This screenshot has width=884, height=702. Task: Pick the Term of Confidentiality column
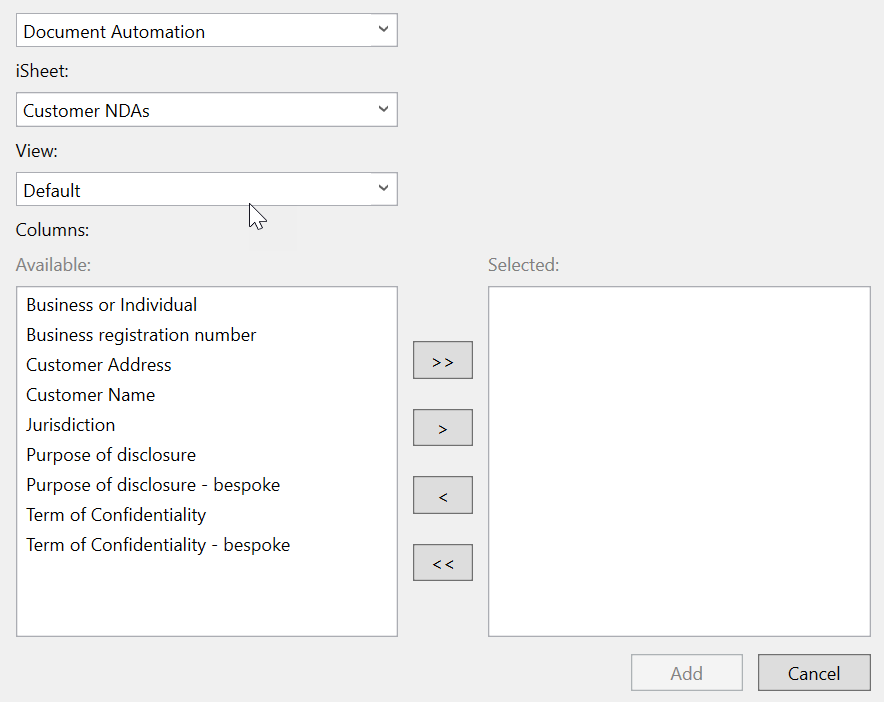click(x=116, y=515)
